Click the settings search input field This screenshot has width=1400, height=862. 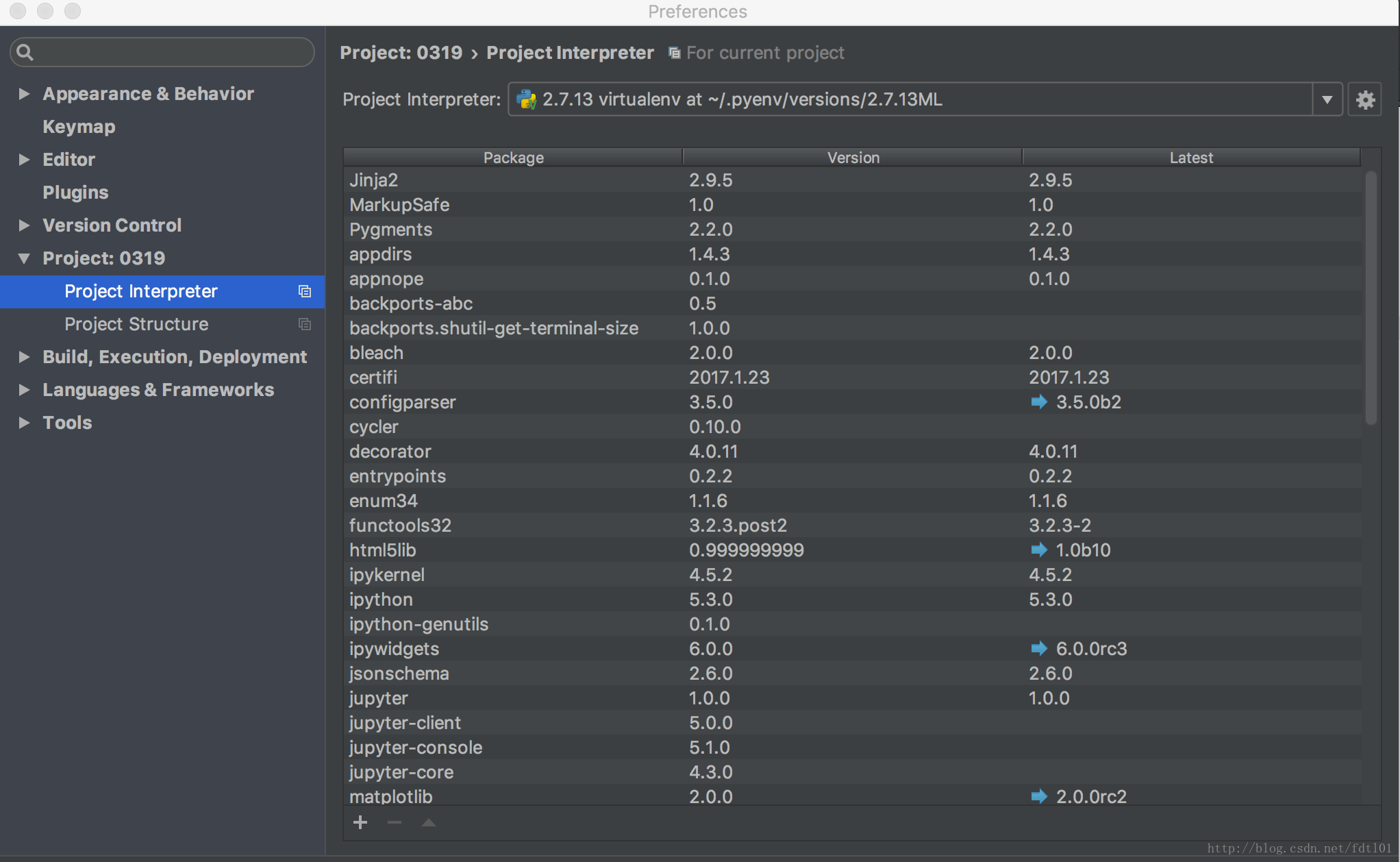point(162,52)
